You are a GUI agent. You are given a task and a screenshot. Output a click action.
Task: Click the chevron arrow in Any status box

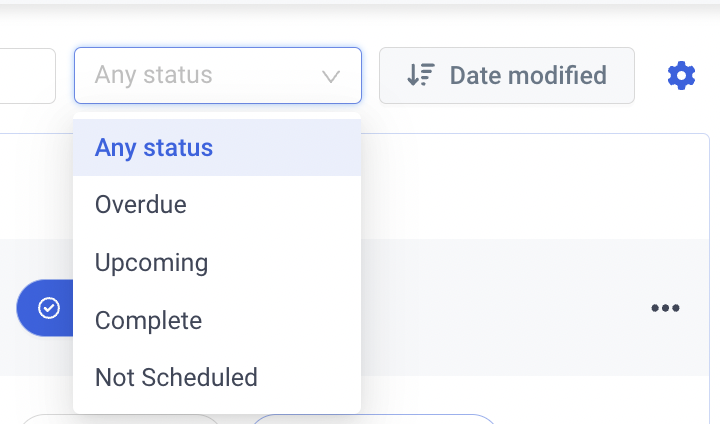(331, 76)
